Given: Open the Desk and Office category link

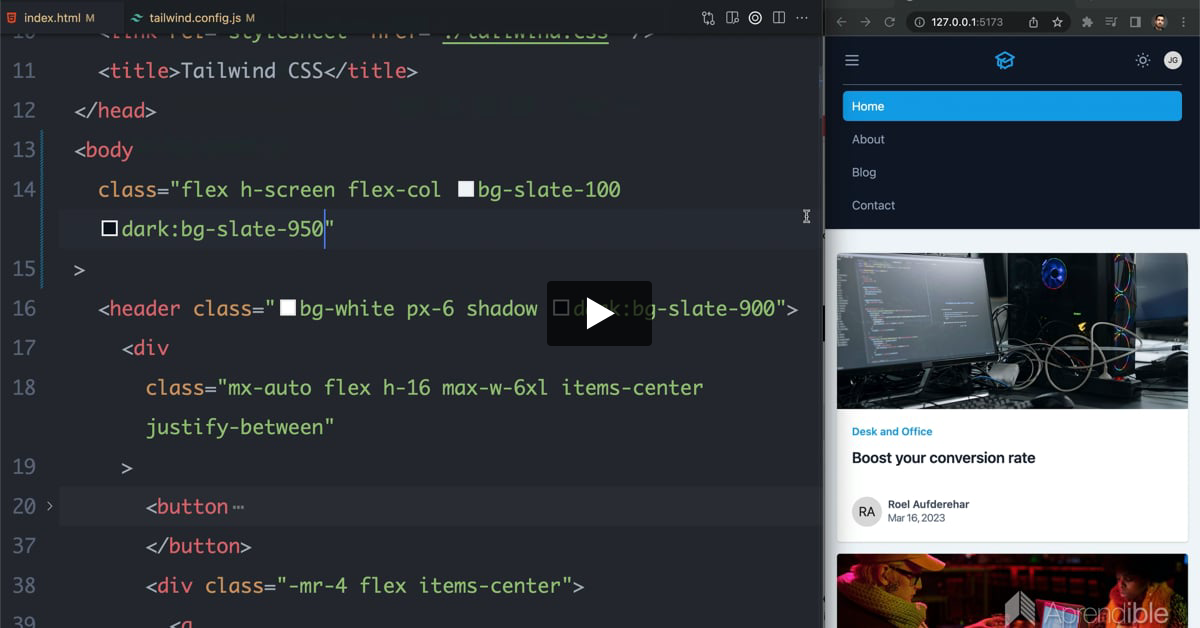Looking at the screenshot, I should pos(892,432).
